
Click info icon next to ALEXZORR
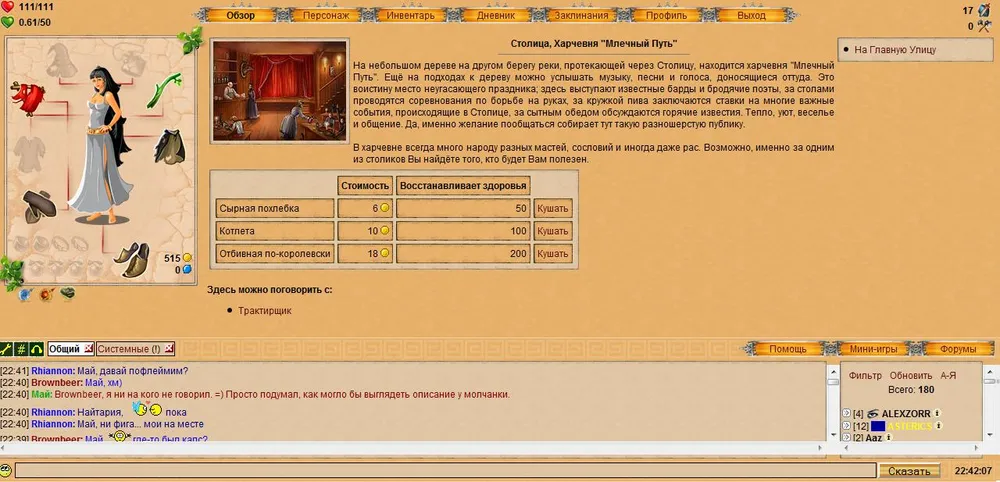tap(937, 413)
